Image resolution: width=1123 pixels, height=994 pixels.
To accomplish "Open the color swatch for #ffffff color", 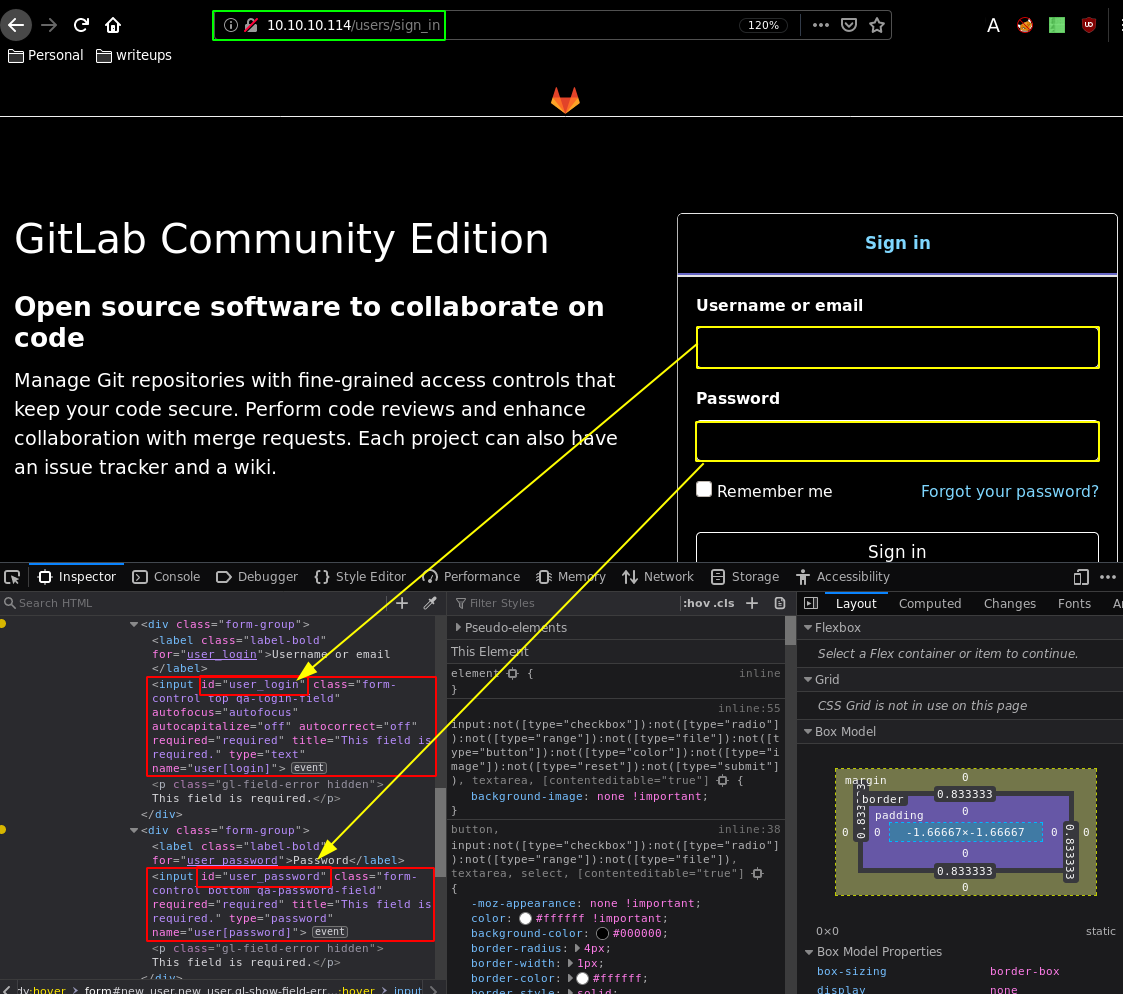I will pyautogui.click(x=525, y=918).
